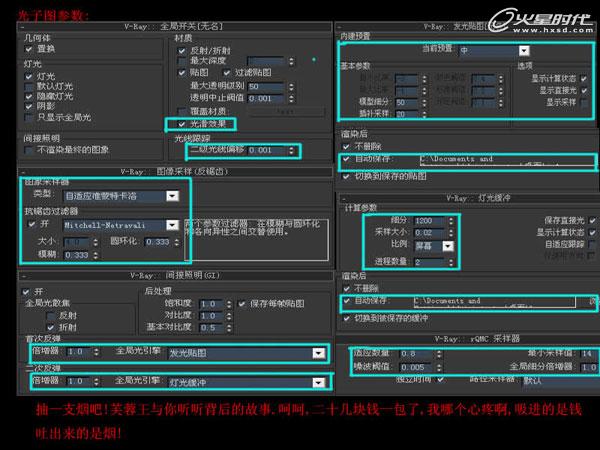The image size is (600, 450).
Task: Toggle the 置换 displacement checkbox
Action: coord(29,49)
